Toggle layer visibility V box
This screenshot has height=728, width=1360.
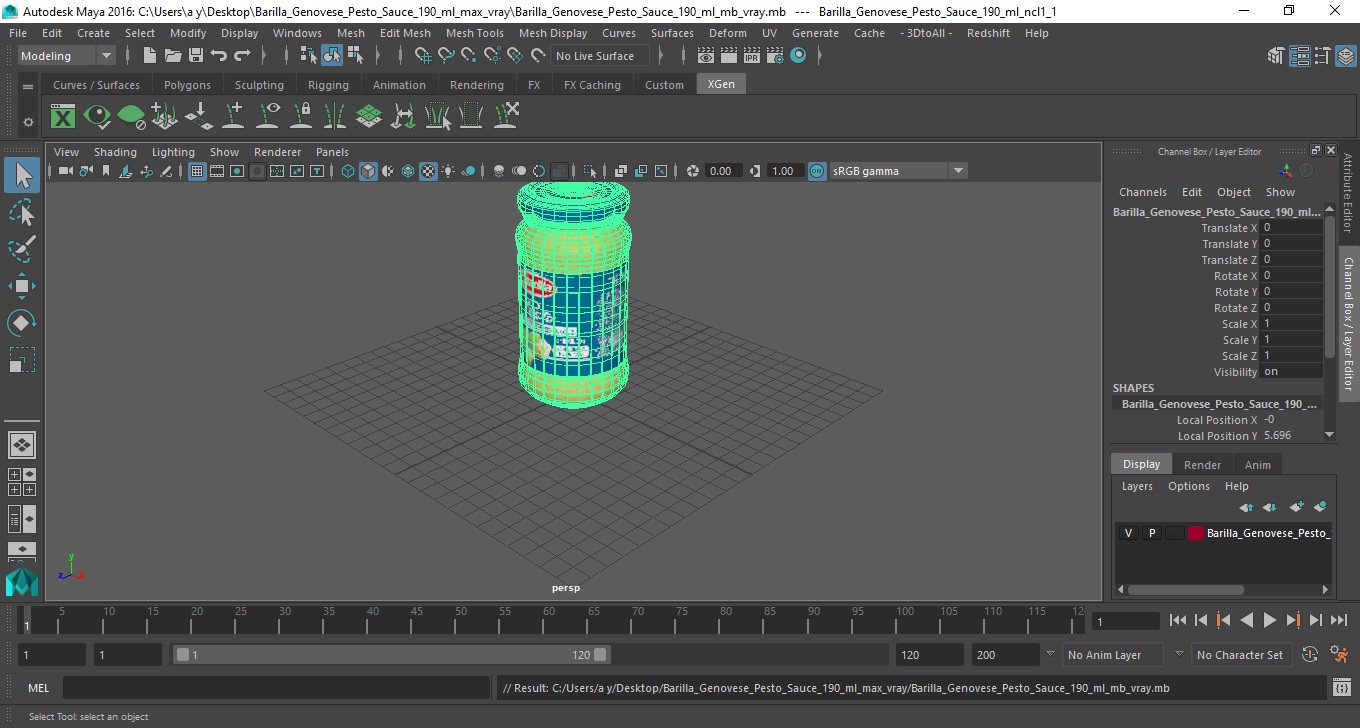pos(1128,533)
